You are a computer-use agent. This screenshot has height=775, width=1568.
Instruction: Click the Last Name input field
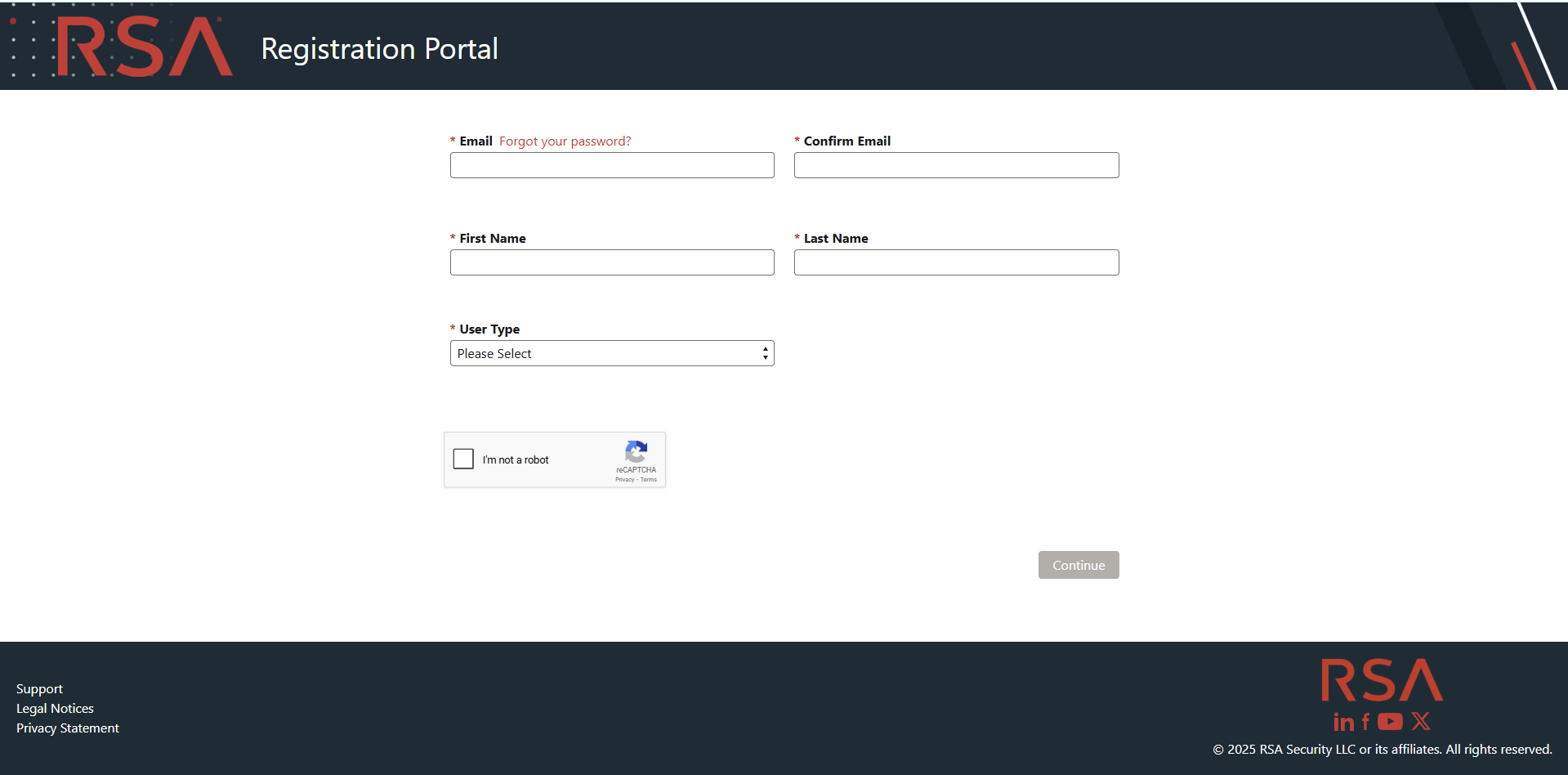pos(956,262)
